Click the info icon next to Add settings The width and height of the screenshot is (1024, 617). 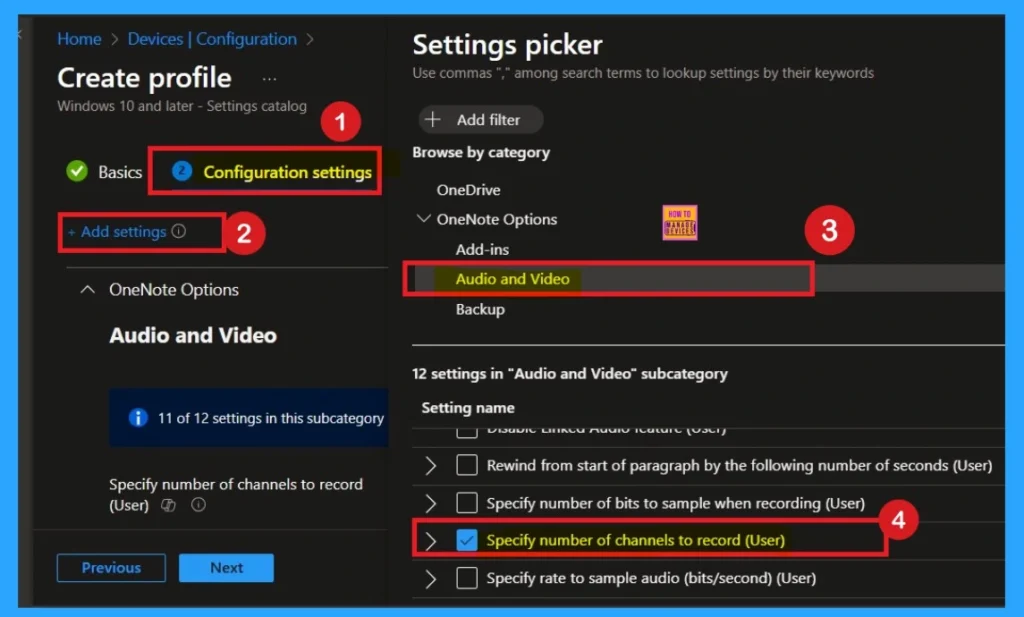pyautogui.click(x=178, y=231)
